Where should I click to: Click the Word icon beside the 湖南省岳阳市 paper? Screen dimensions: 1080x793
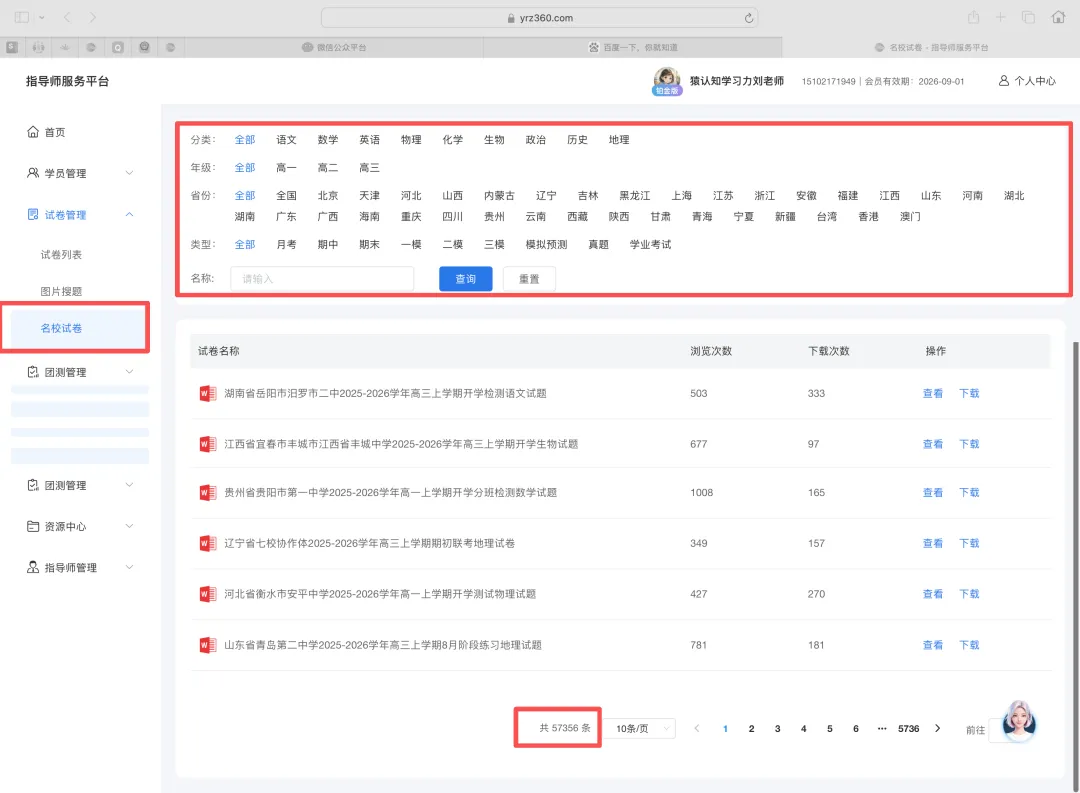pyautogui.click(x=207, y=392)
